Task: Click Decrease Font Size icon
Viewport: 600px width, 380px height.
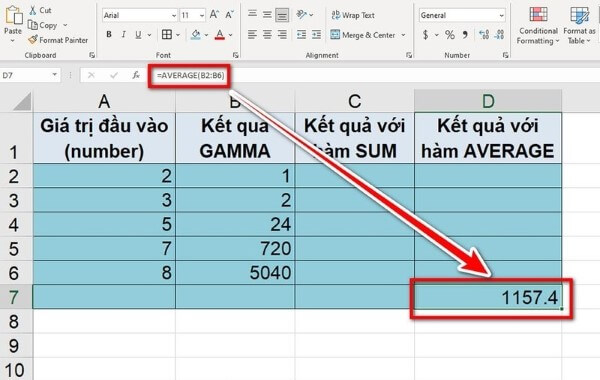Action: pos(229,15)
